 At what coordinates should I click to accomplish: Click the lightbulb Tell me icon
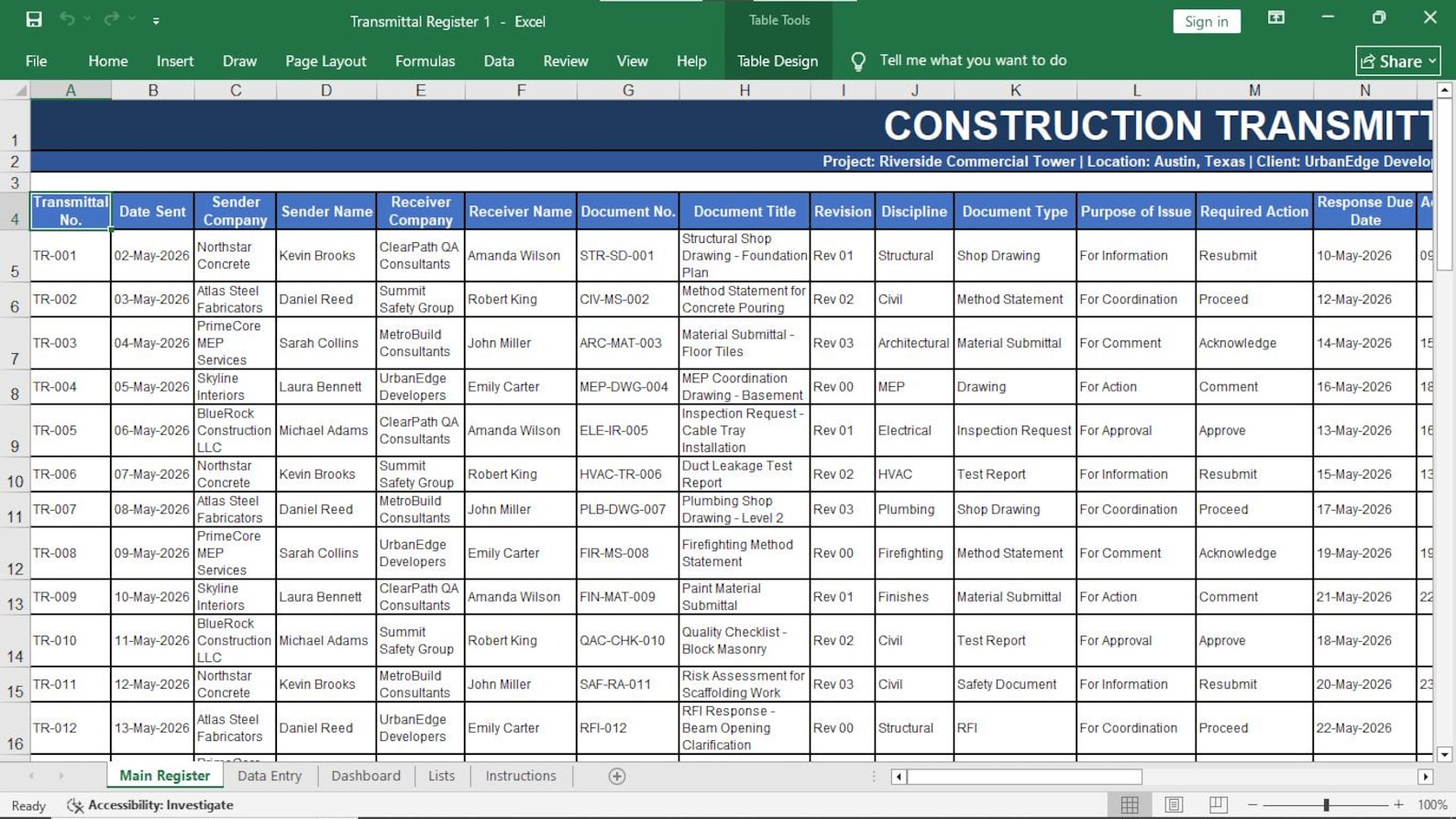pyautogui.click(x=858, y=61)
